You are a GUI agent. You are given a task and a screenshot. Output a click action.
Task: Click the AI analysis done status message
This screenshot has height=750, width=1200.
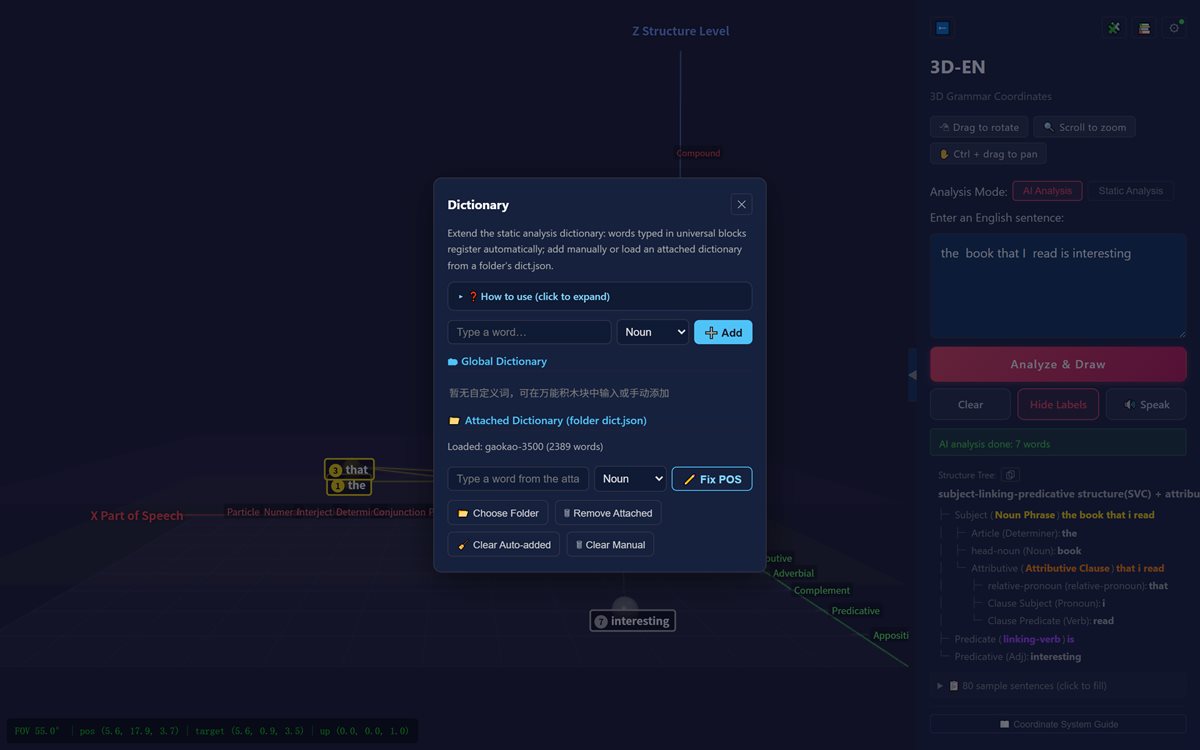(1058, 443)
